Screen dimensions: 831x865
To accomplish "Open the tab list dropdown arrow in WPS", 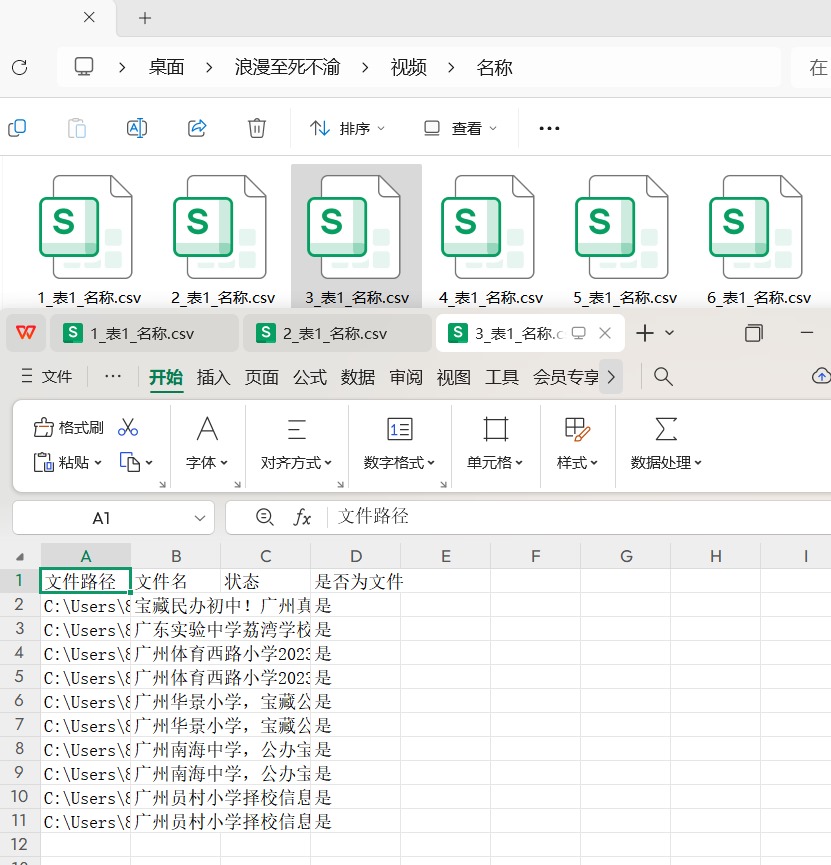I will click(x=669, y=333).
